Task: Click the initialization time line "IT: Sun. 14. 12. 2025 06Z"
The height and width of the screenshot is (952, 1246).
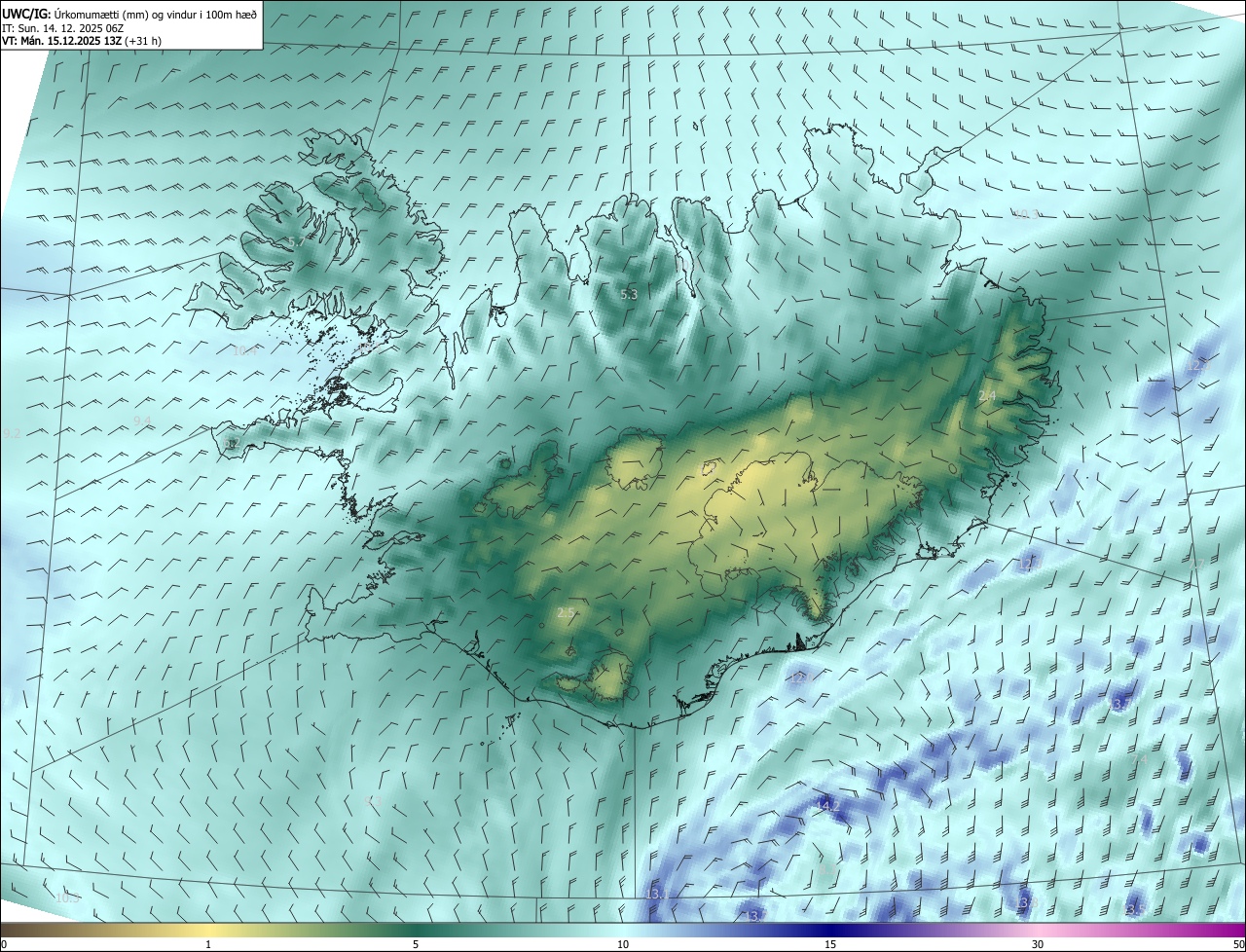Action: pos(62,27)
